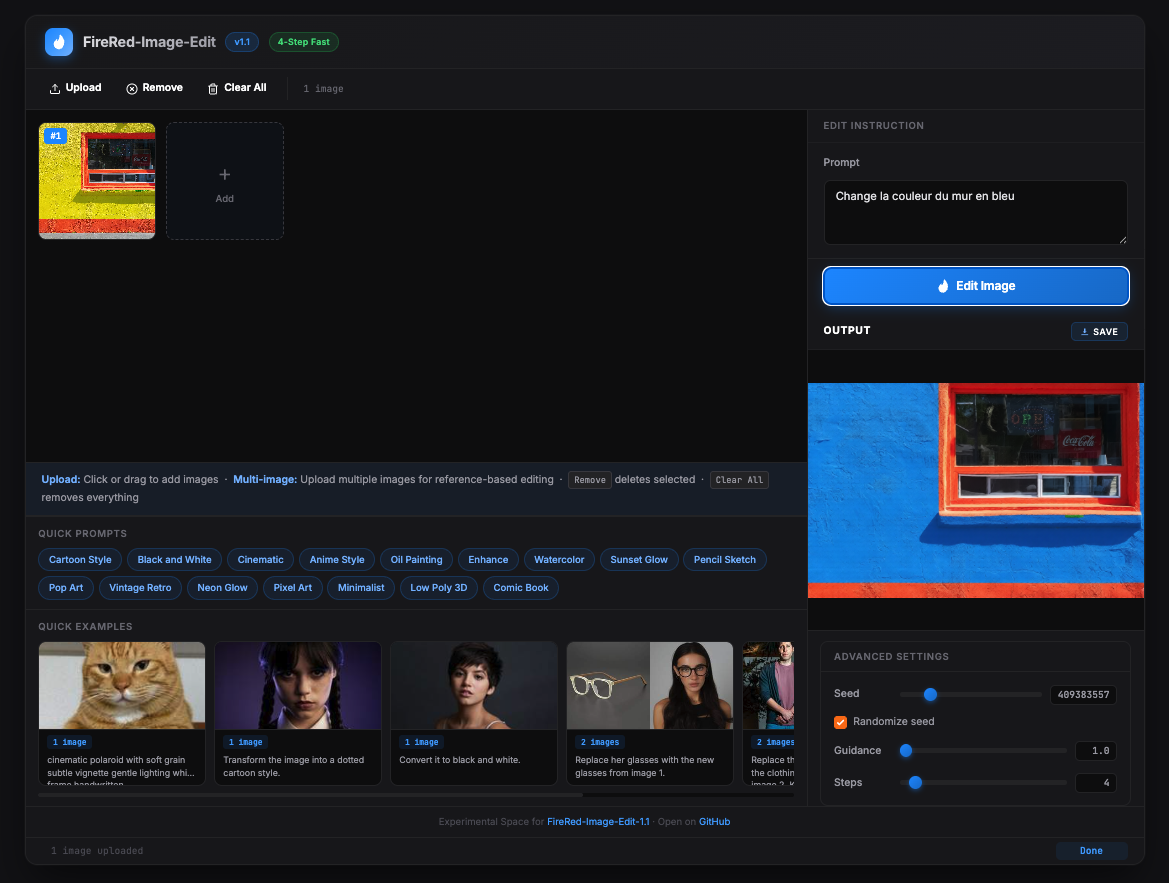Load the orange cat polaroid example
Screen dimensions: 1169x883
click(122, 714)
